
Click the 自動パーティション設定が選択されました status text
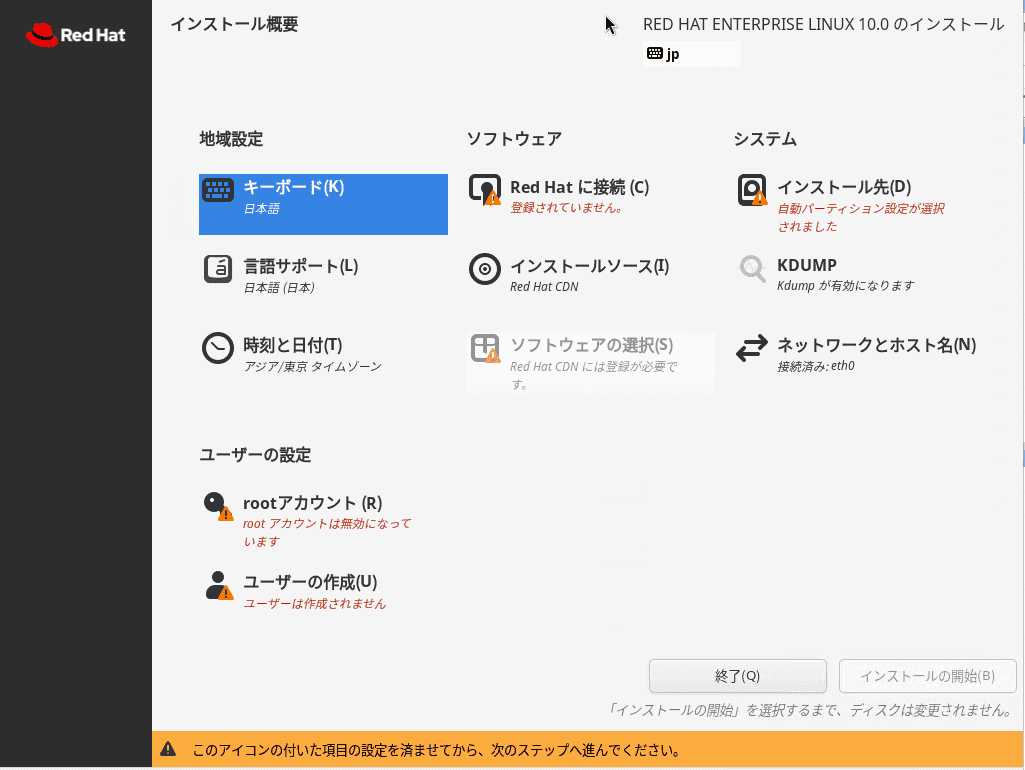coord(861,217)
